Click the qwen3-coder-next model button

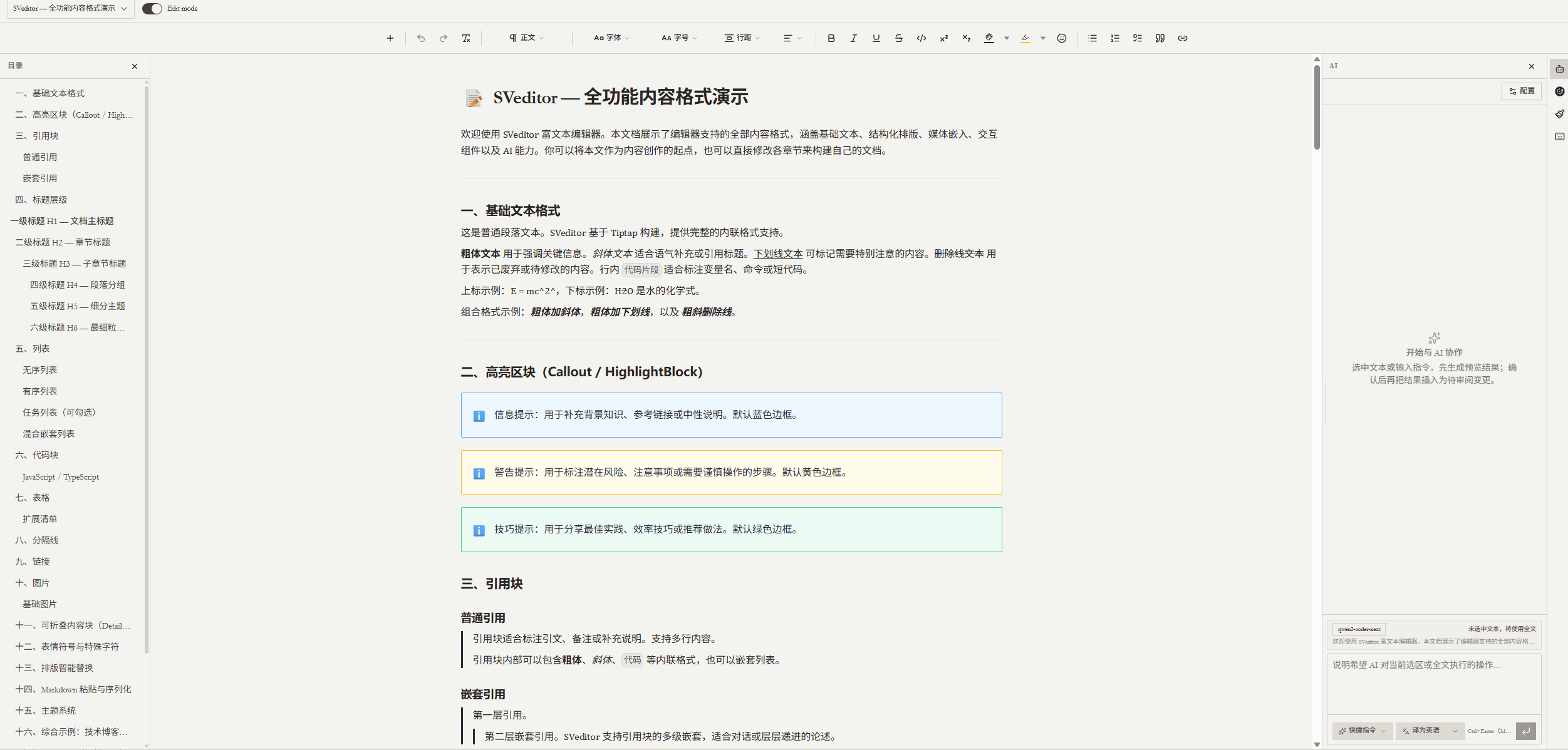point(1359,629)
